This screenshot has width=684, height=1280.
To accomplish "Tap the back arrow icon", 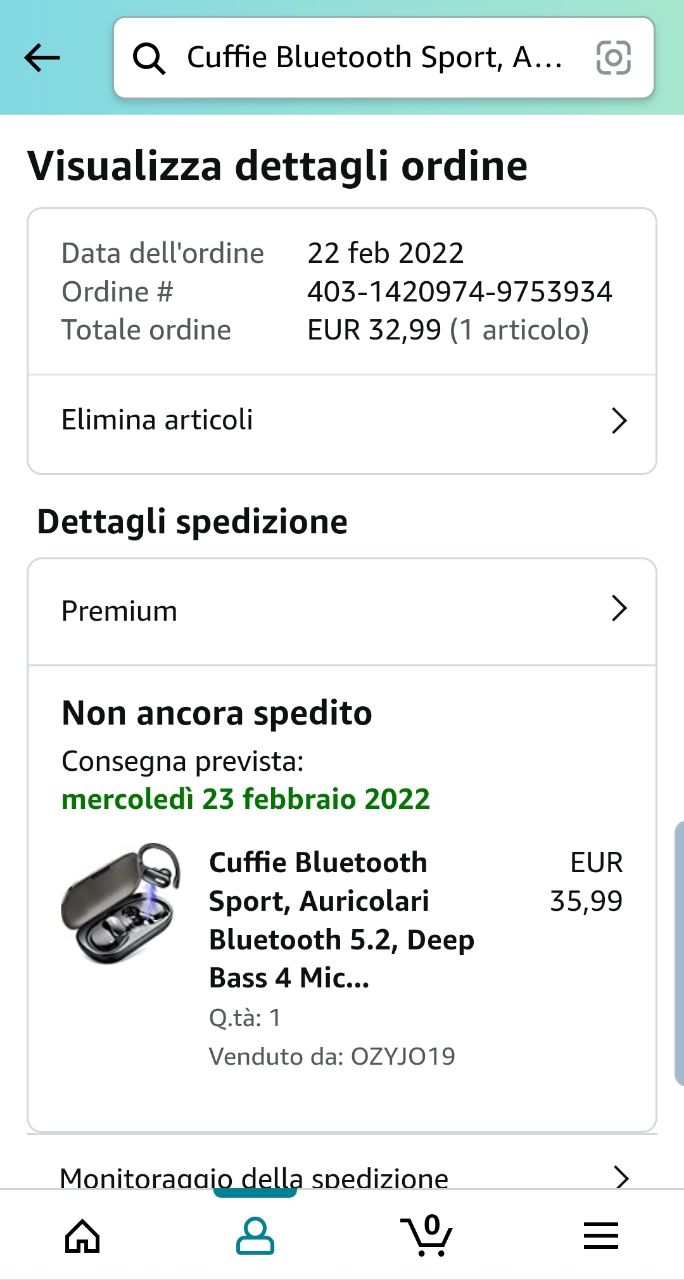I will pos(42,58).
